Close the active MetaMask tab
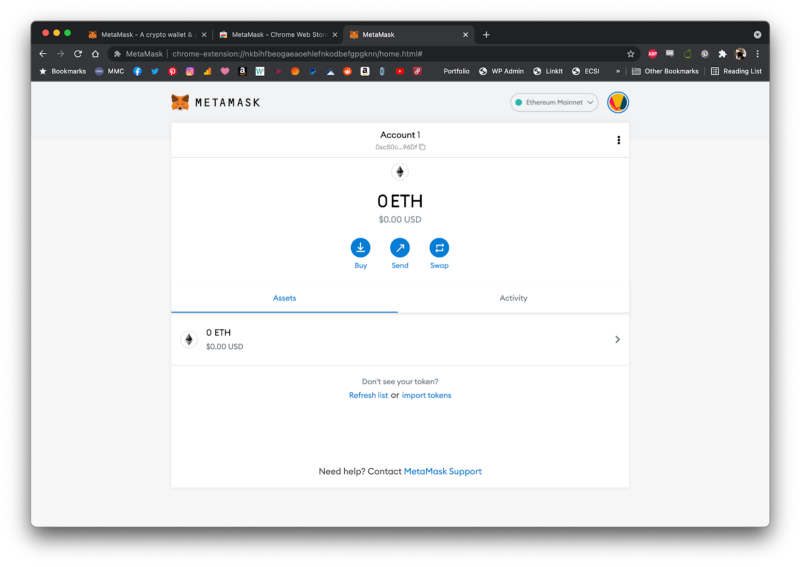 point(465,35)
